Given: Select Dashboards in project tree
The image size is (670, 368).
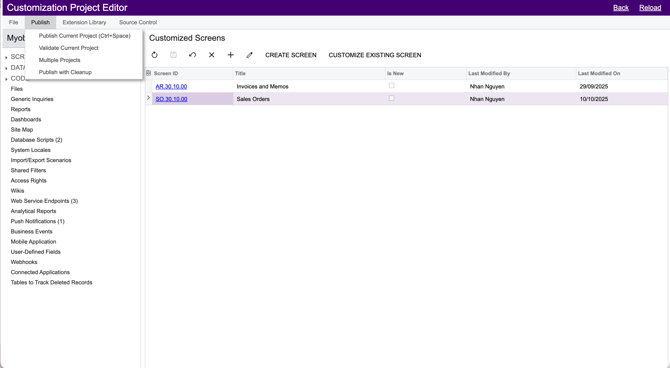Looking at the screenshot, I should coord(26,119).
